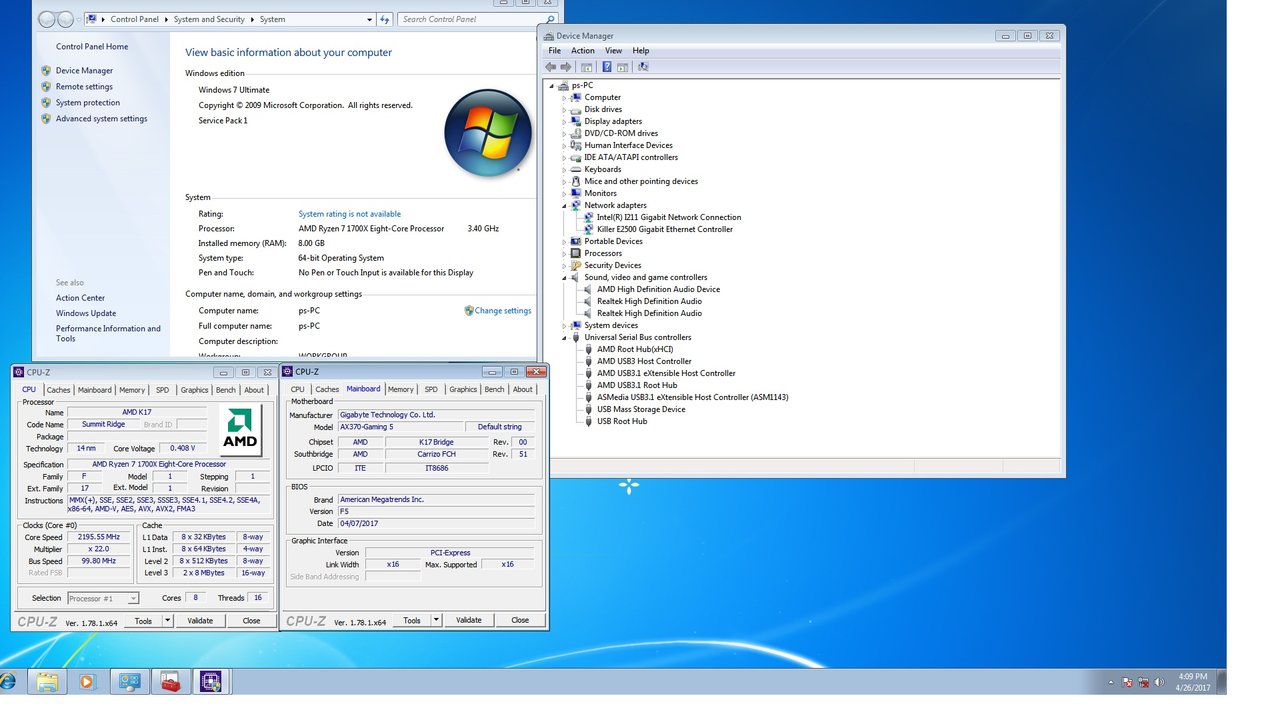Click the CPU-Z taskbar icon

point(211,682)
